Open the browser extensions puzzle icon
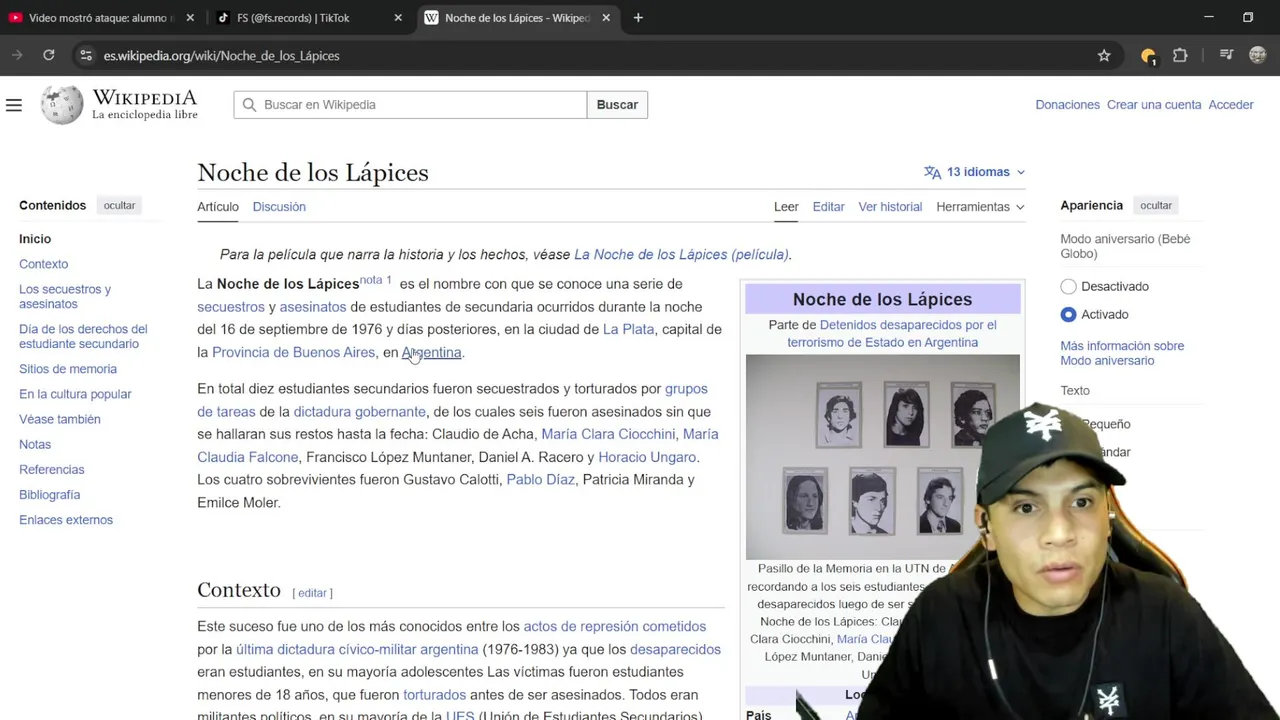Image resolution: width=1280 pixels, height=720 pixels. coord(1180,55)
